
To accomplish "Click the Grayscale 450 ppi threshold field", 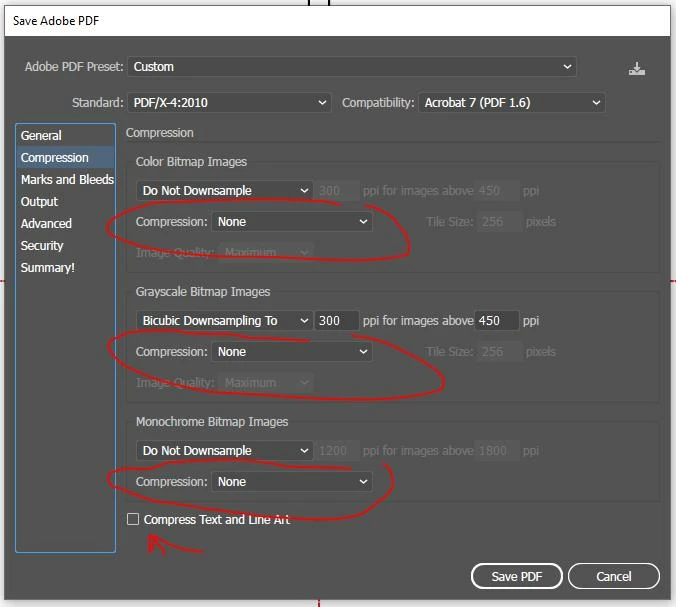I will click(497, 321).
